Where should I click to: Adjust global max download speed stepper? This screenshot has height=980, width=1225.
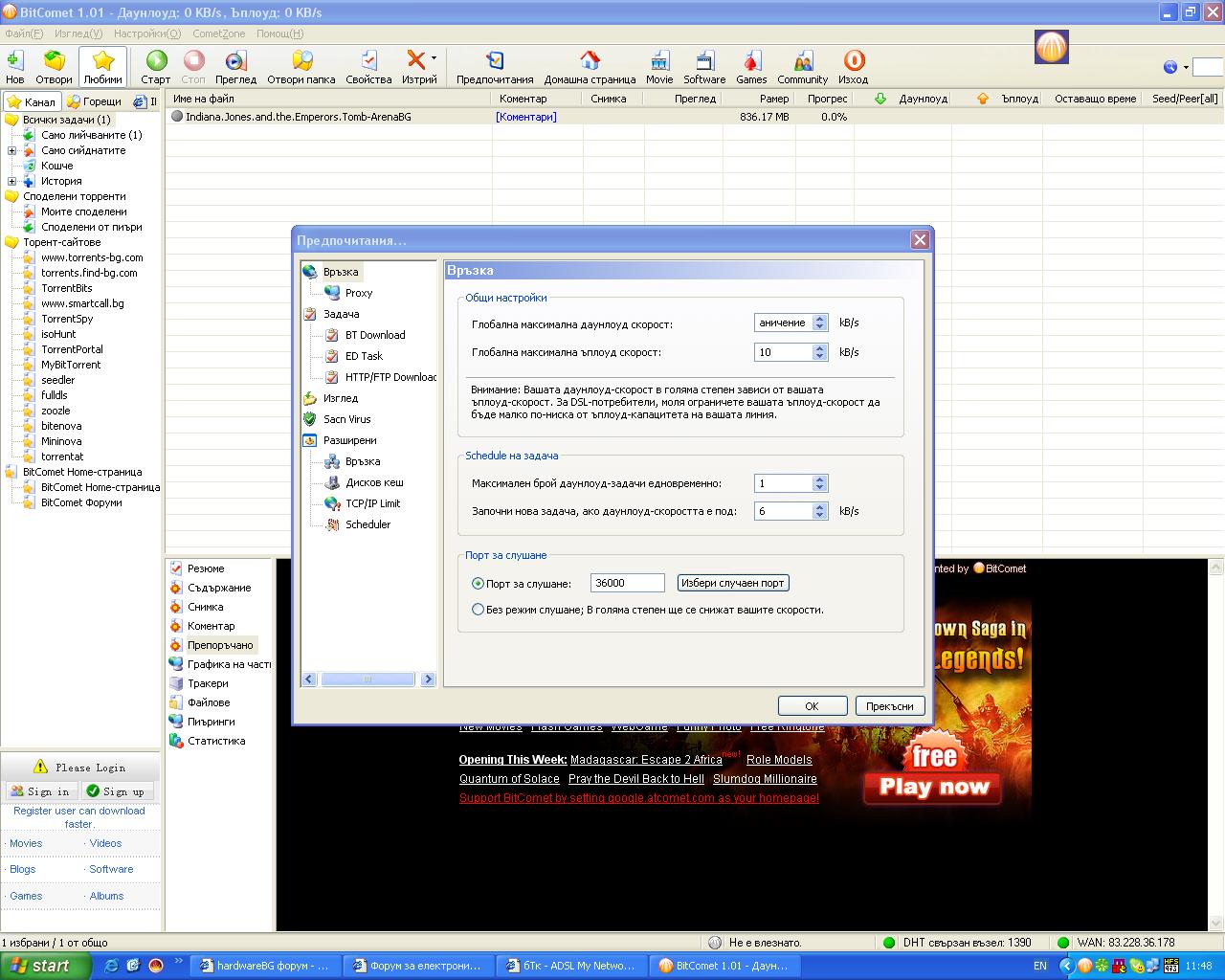click(819, 323)
